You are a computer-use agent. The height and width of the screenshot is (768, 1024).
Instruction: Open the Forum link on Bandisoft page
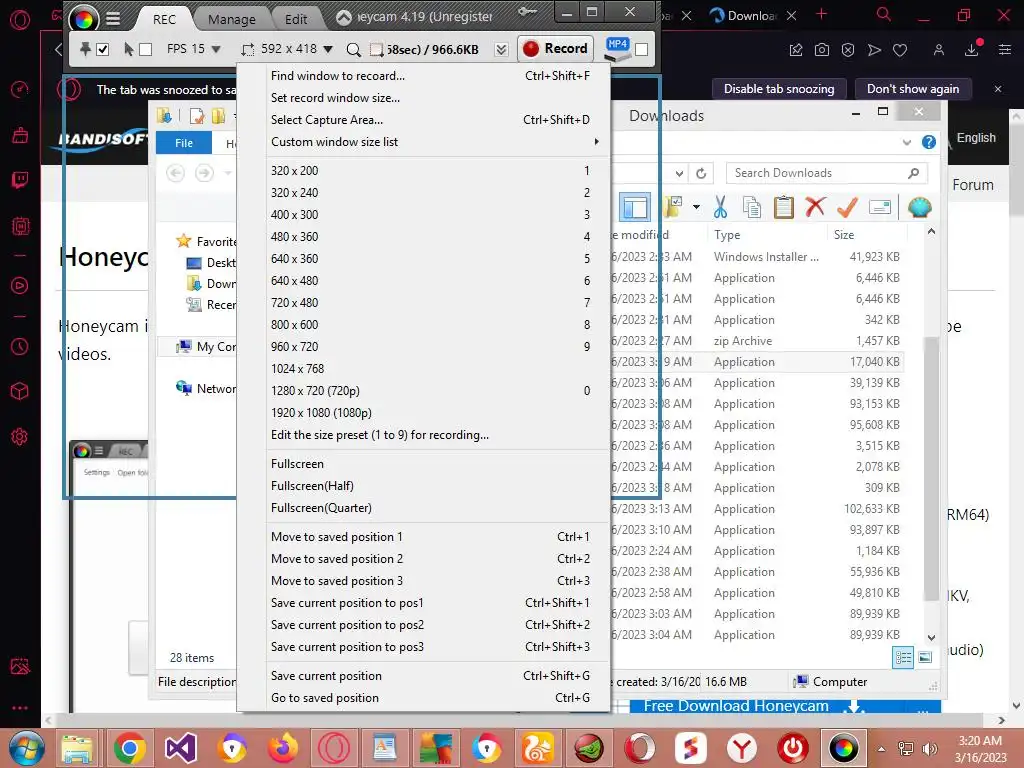click(972, 185)
